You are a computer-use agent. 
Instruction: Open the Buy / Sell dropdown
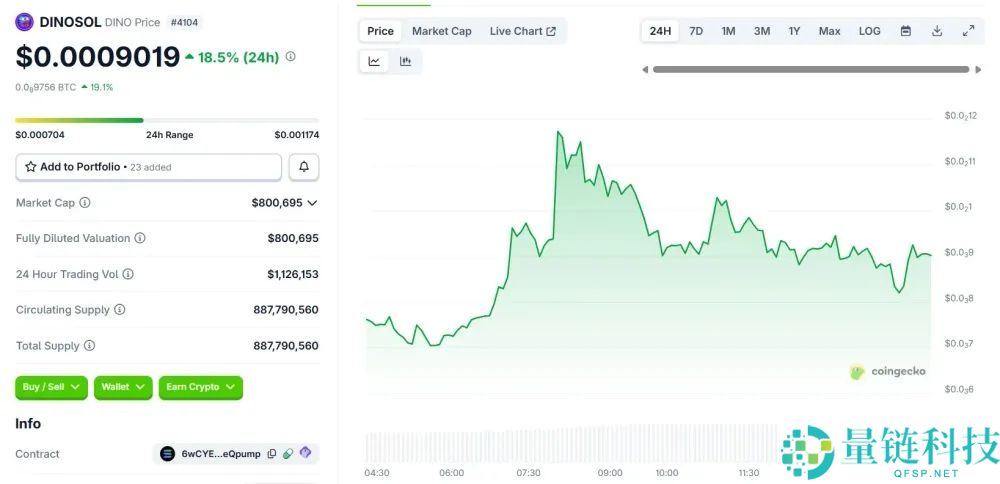pos(51,387)
